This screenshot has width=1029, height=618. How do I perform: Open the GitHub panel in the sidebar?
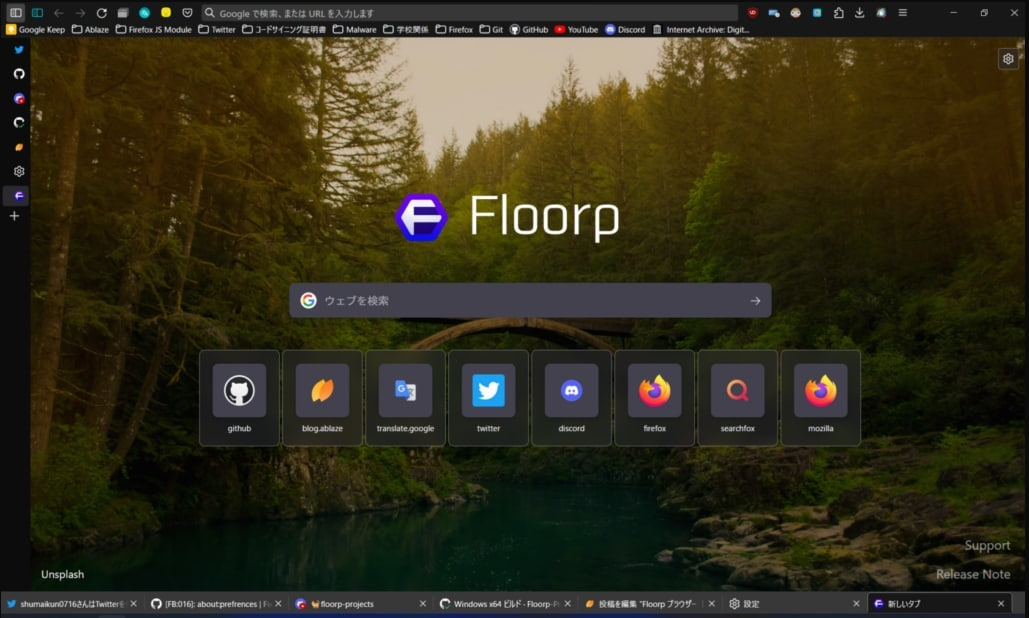tap(18, 74)
